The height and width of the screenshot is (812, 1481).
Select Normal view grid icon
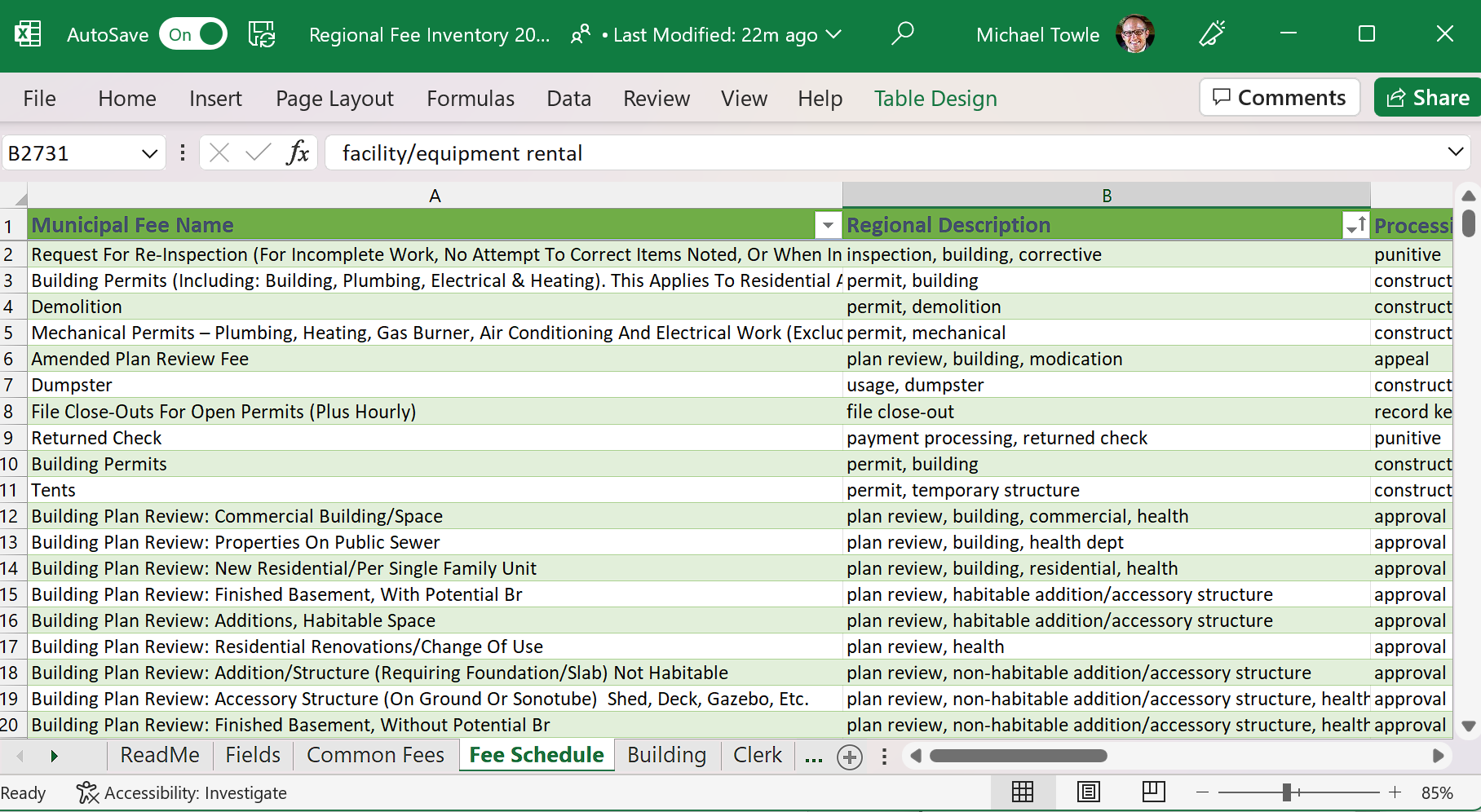[x=1023, y=792]
